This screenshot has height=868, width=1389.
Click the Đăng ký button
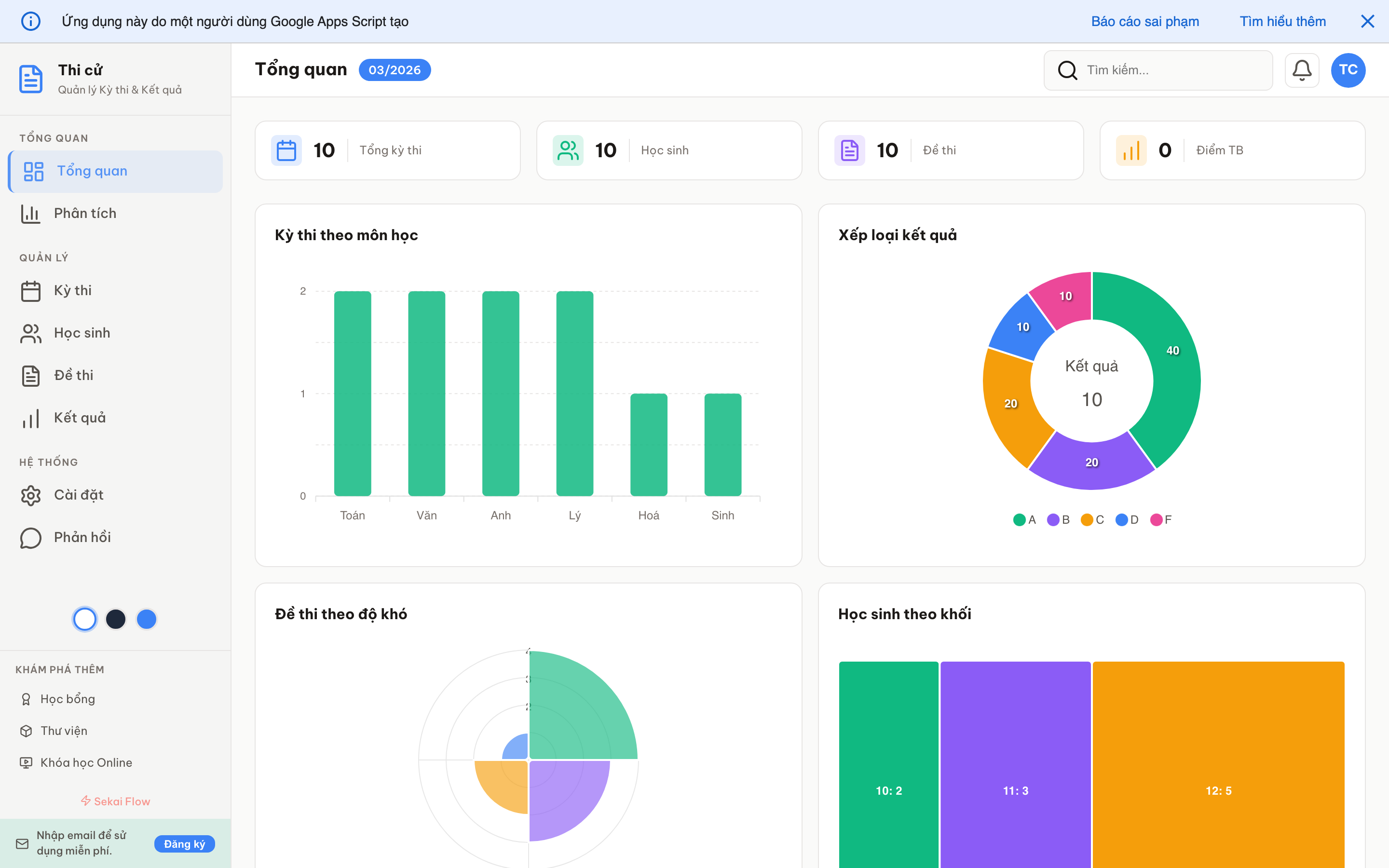tap(184, 844)
